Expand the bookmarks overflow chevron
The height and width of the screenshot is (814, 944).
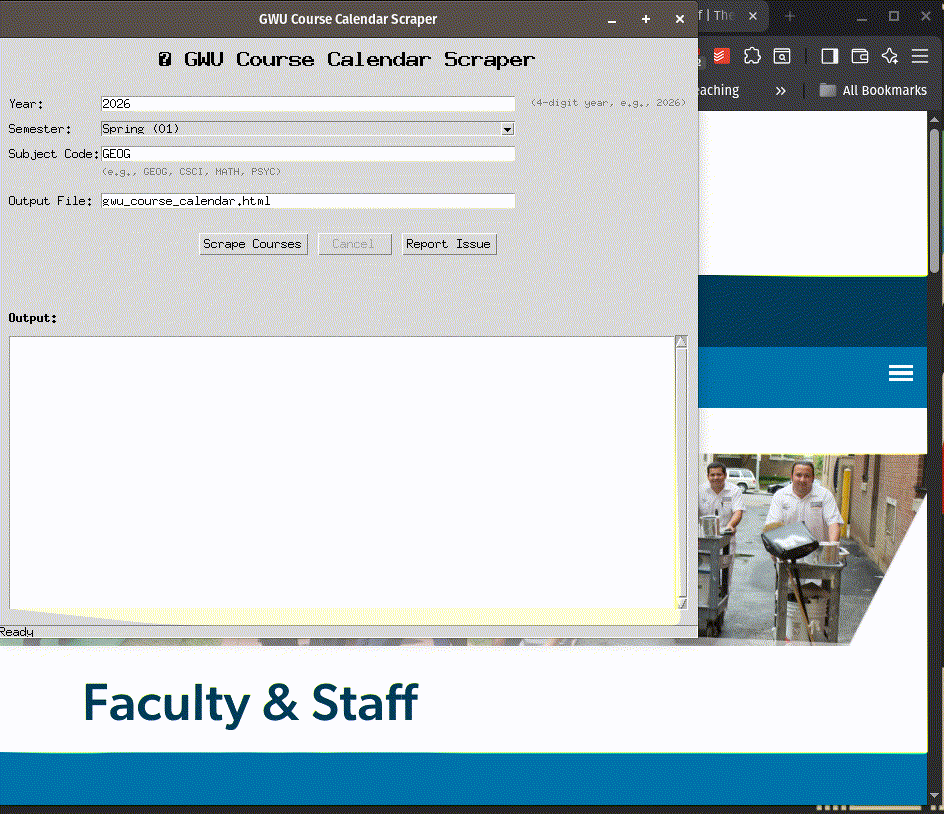point(781,90)
